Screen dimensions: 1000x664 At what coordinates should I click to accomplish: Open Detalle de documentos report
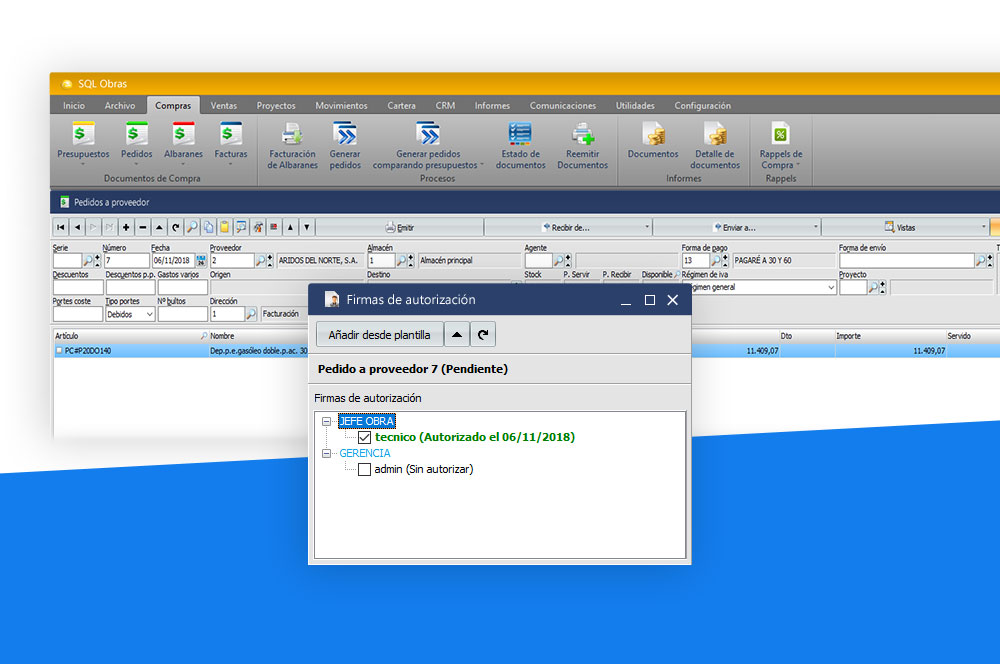[x=715, y=134]
